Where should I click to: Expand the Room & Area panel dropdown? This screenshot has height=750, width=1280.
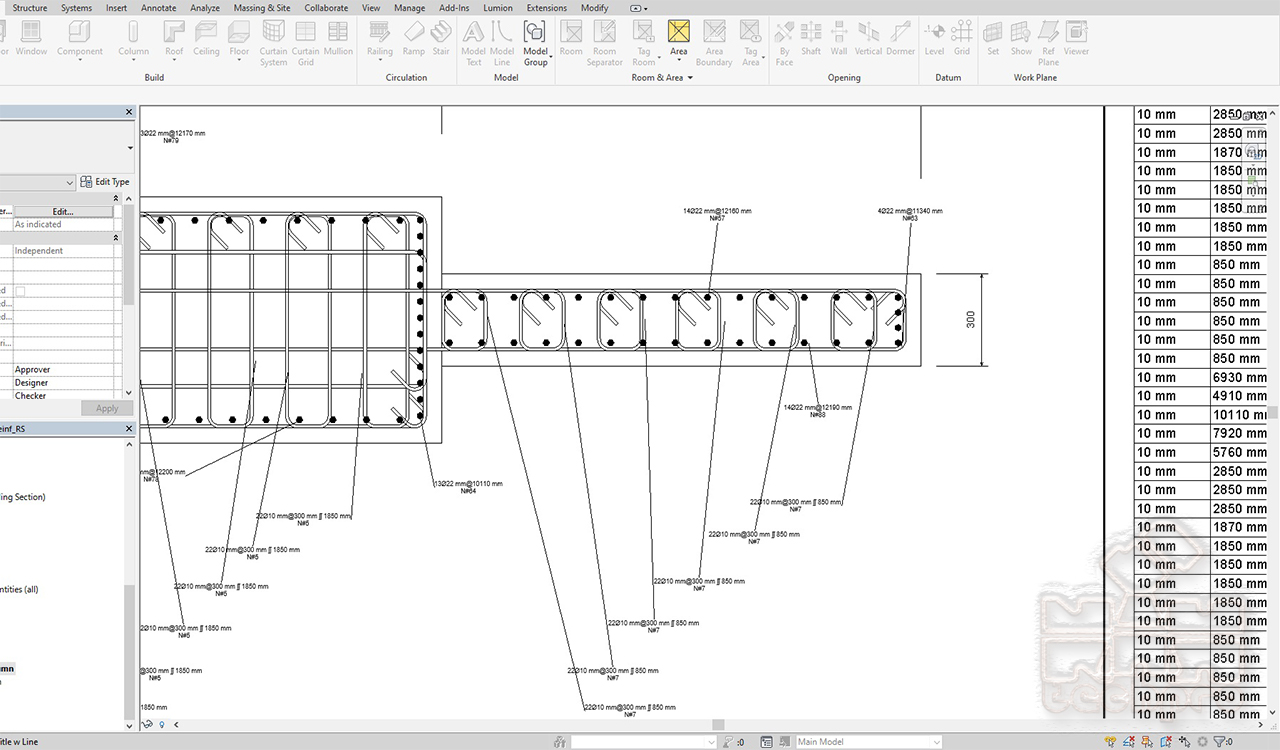click(689, 77)
